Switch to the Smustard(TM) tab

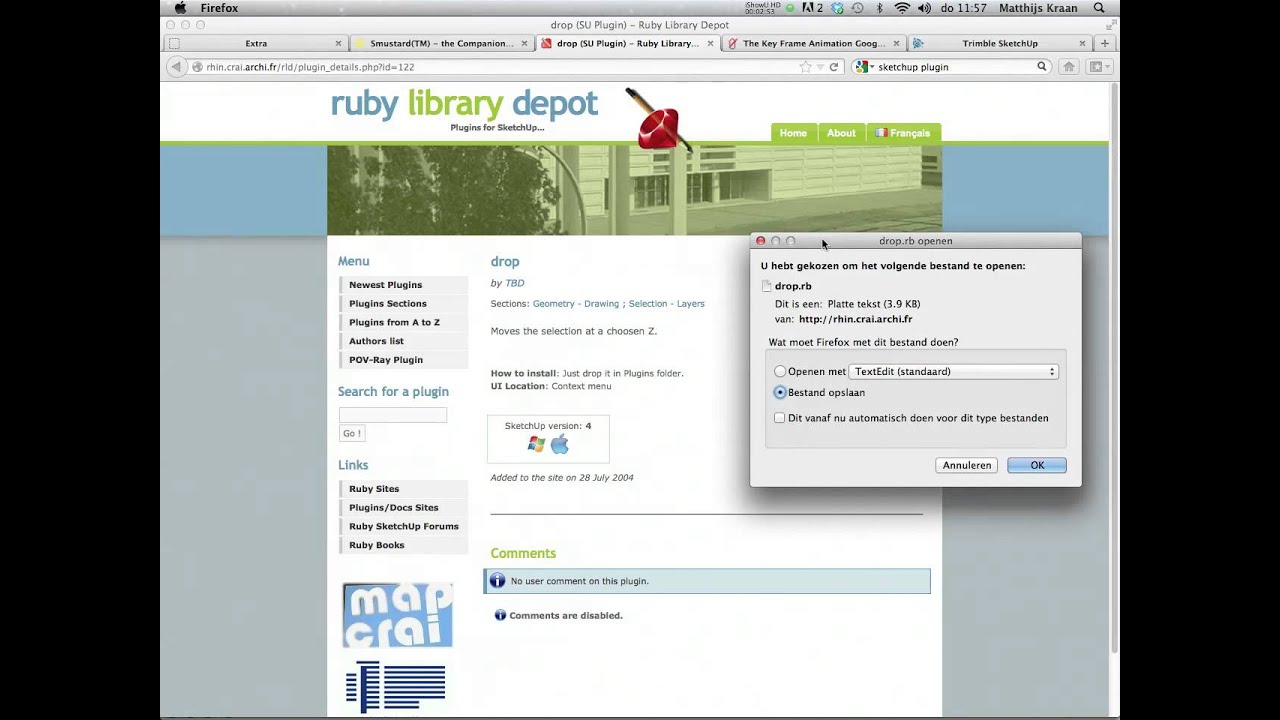coord(441,43)
